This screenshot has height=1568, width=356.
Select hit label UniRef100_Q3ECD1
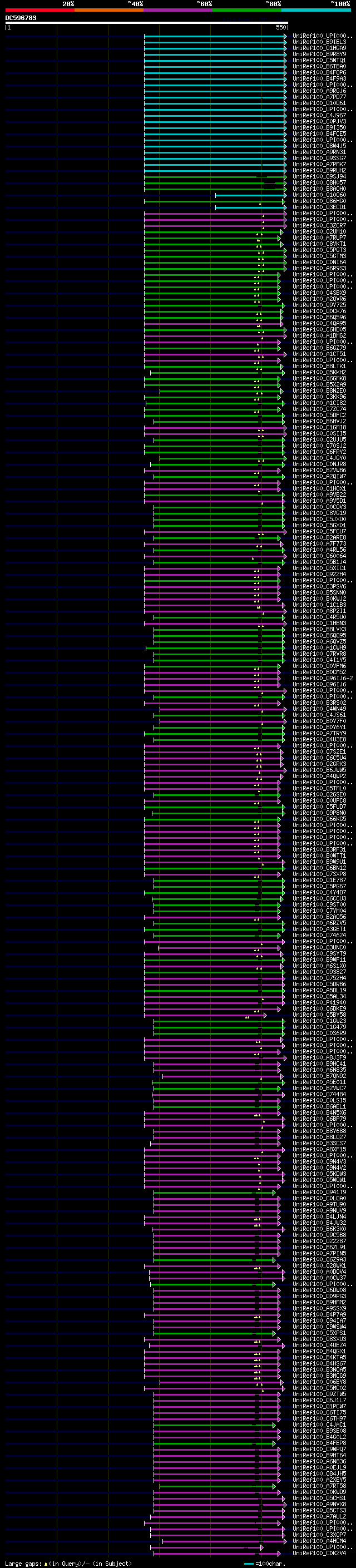point(319,207)
